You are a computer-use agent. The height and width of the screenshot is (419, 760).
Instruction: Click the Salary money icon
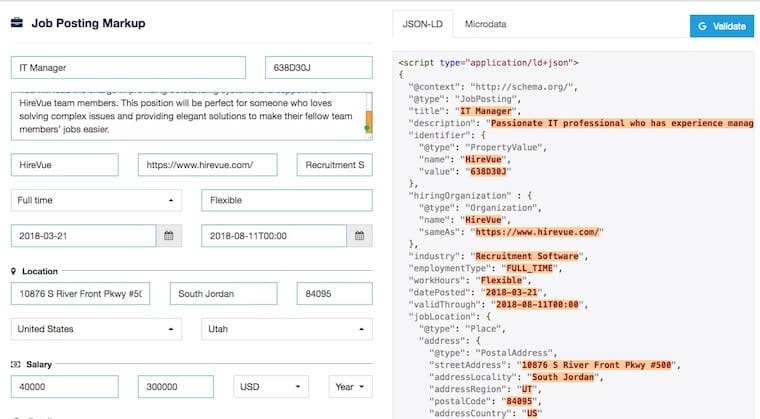[15, 364]
